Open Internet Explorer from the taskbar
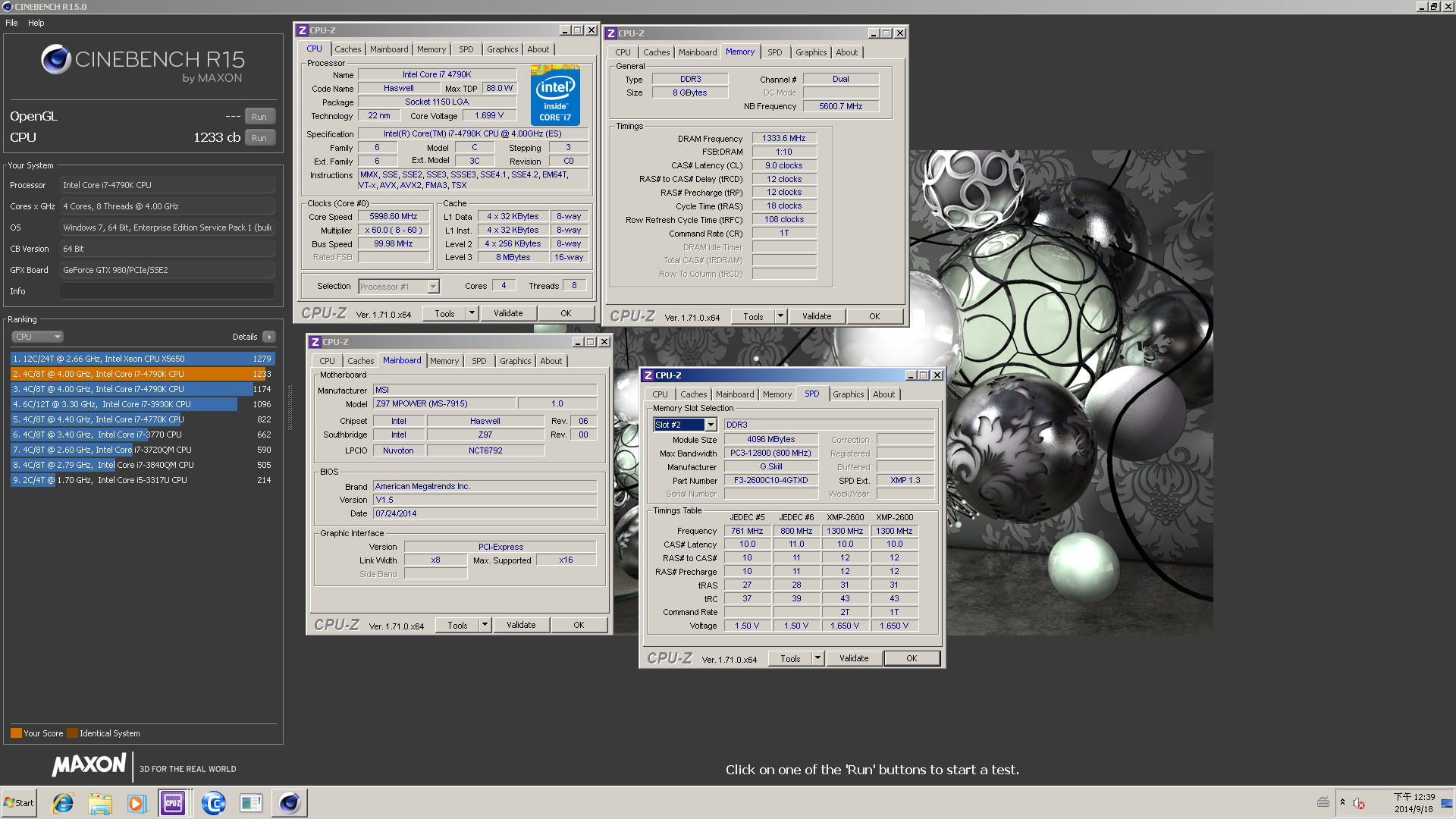 coord(63,803)
